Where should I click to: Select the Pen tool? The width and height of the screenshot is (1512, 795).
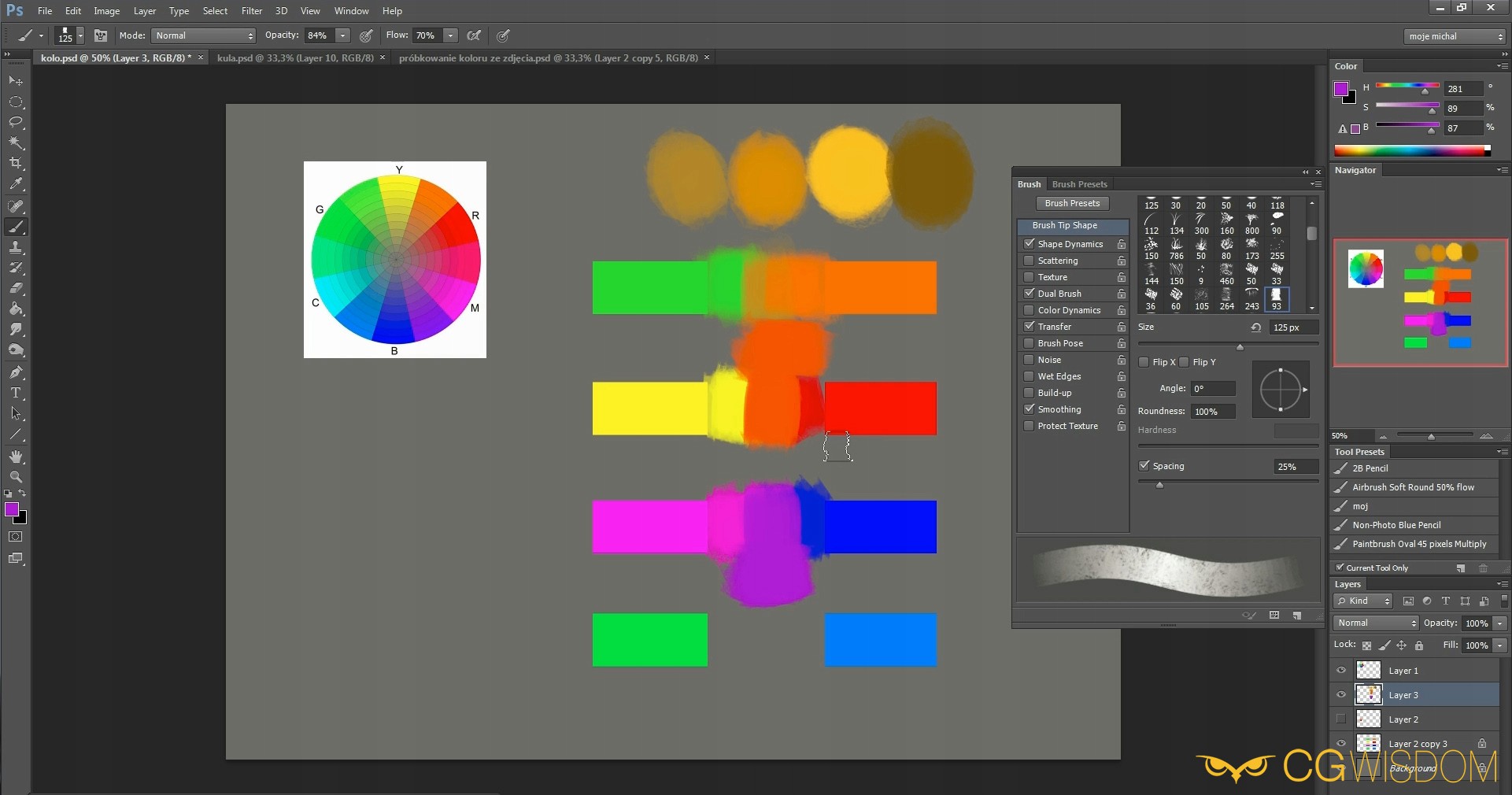tap(16, 372)
